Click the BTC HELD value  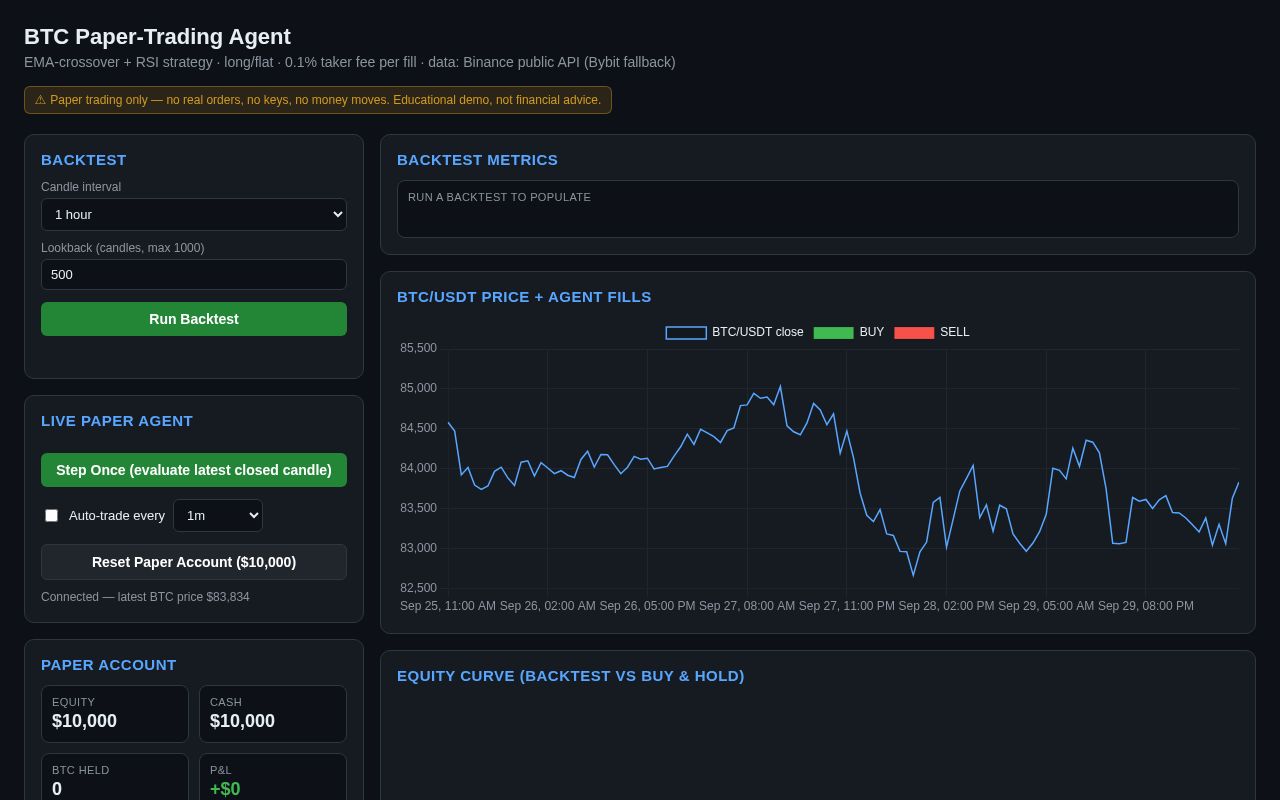57,789
